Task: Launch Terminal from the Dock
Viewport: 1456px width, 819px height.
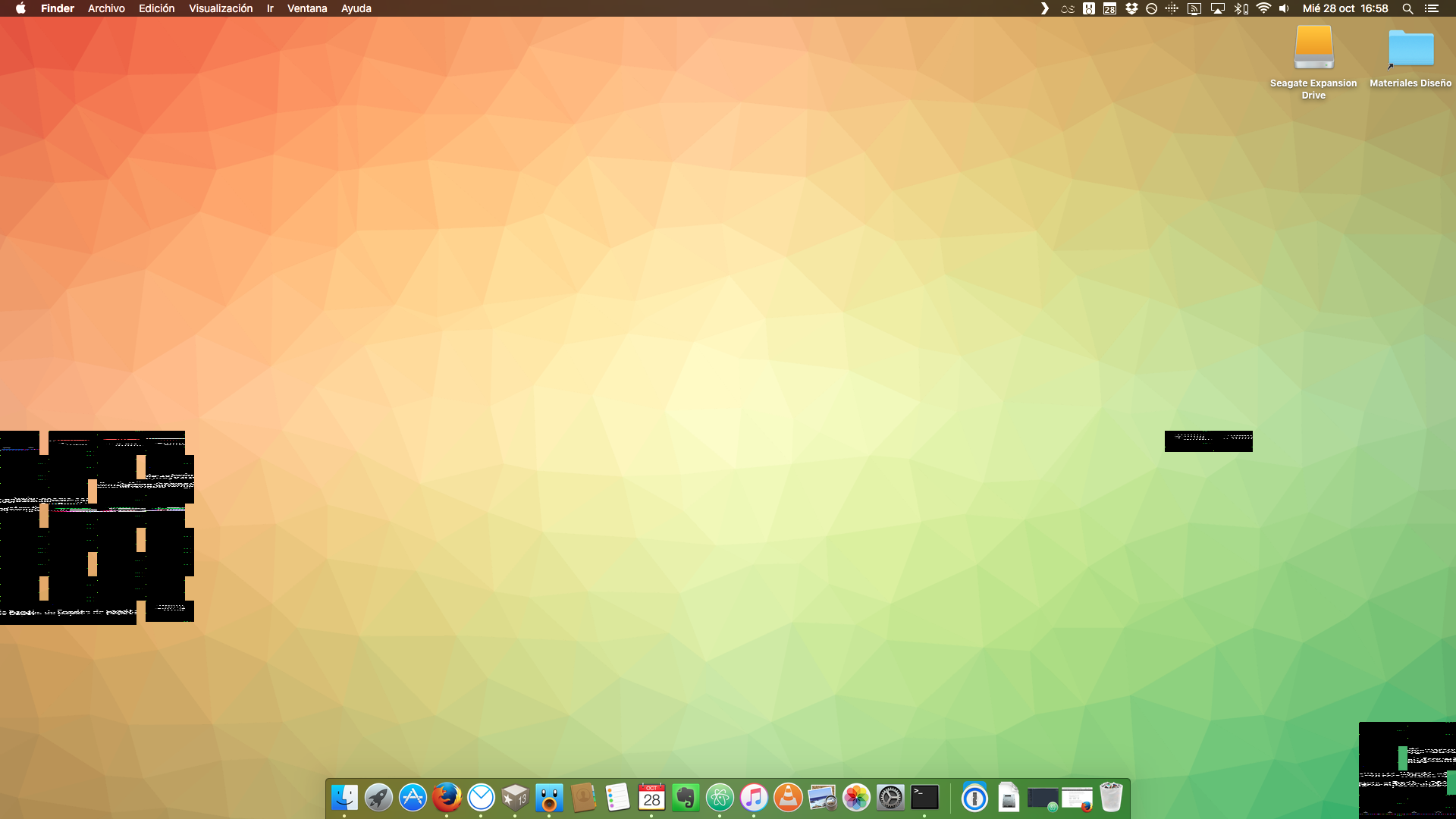Action: click(924, 798)
